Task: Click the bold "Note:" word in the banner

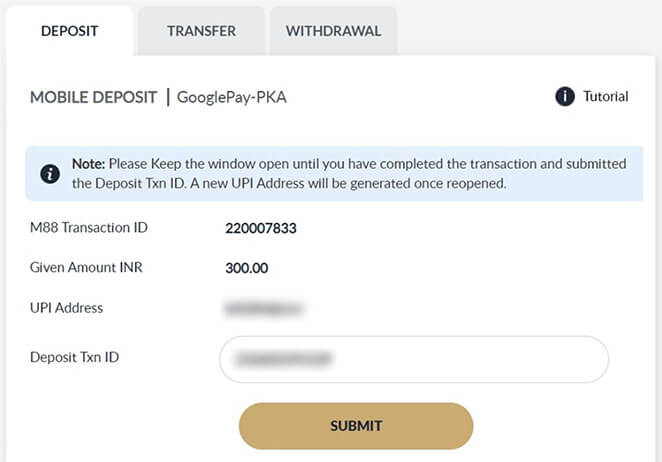Action: coord(88,163)
